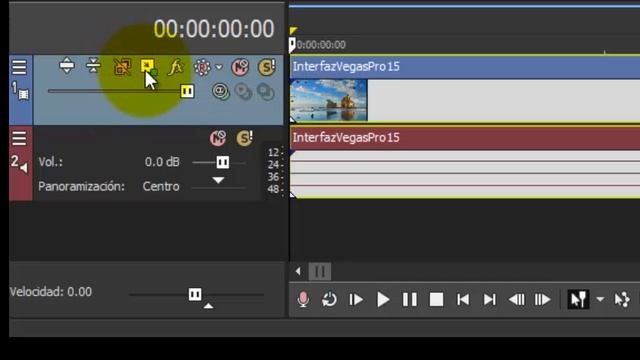Expand edit tool dropdown arrow
This screenshot has width=640, height=360.
click(x=600, y=300)
